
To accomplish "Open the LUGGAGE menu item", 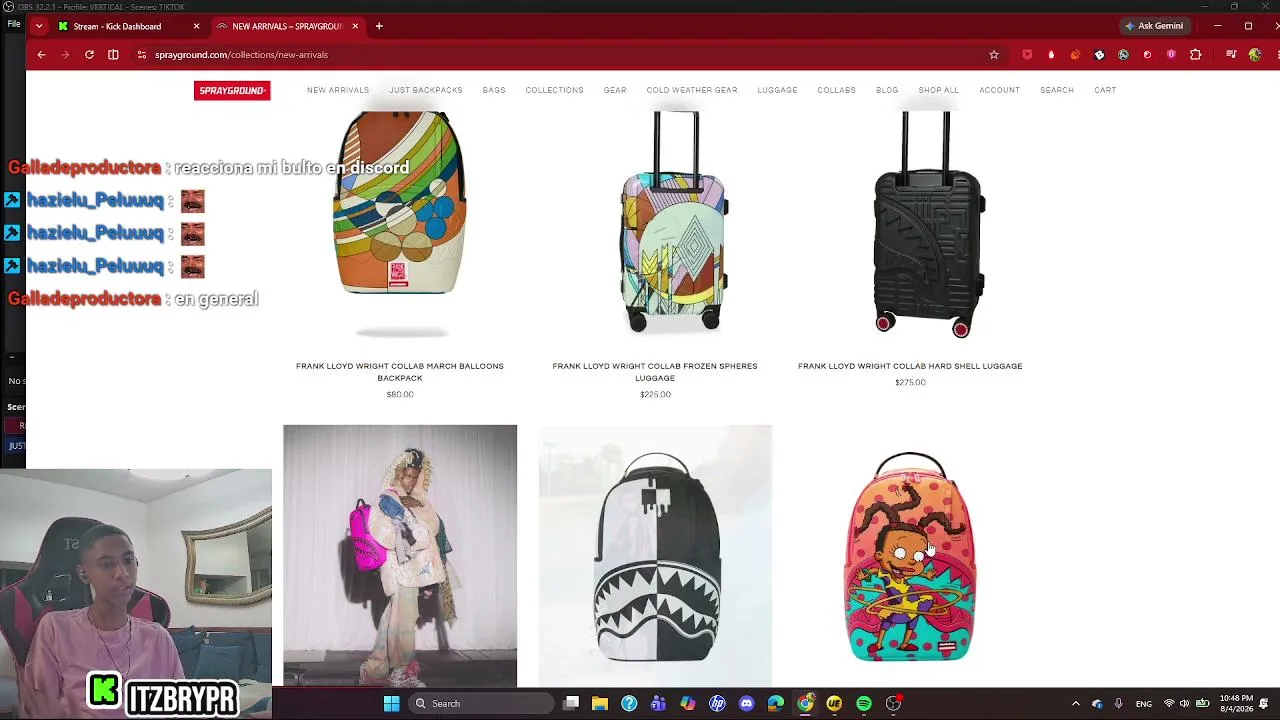I will click(777, 90).
